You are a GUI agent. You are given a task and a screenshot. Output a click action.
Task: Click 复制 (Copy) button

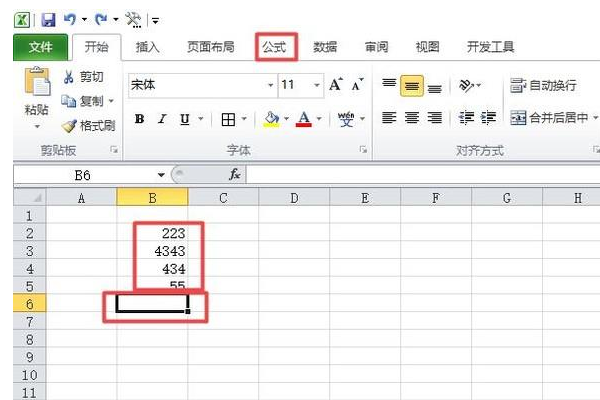pyautogui.click(x=82, y=101)
